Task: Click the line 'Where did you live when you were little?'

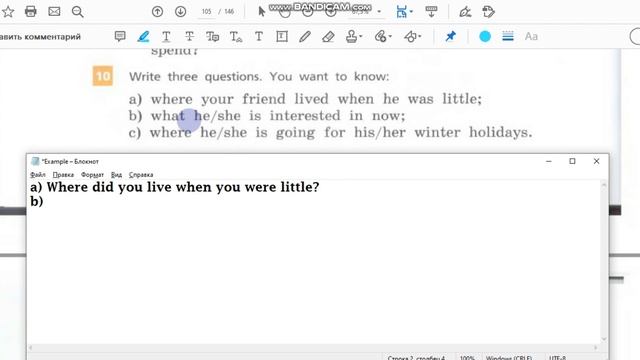Action: pos(183,187)
